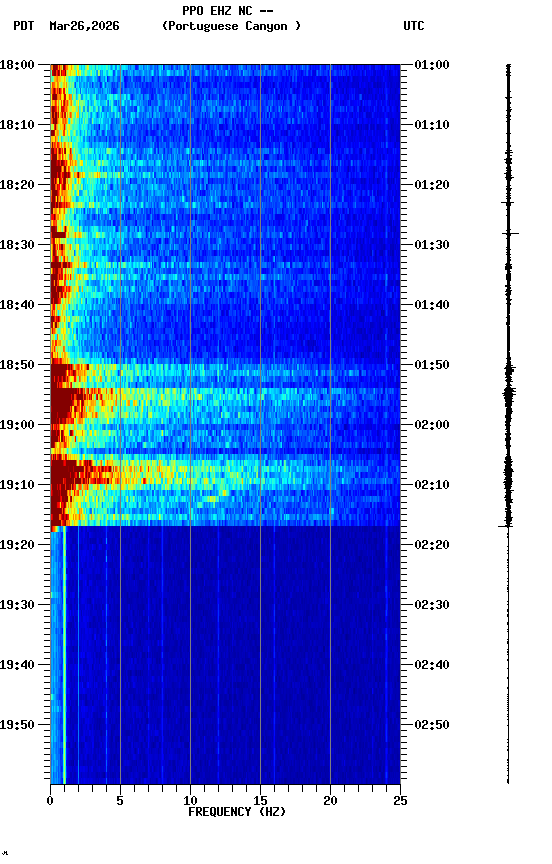Click the '19:10' PDT time label
Viewport: 552px width, 864px height.
point(17,485)
